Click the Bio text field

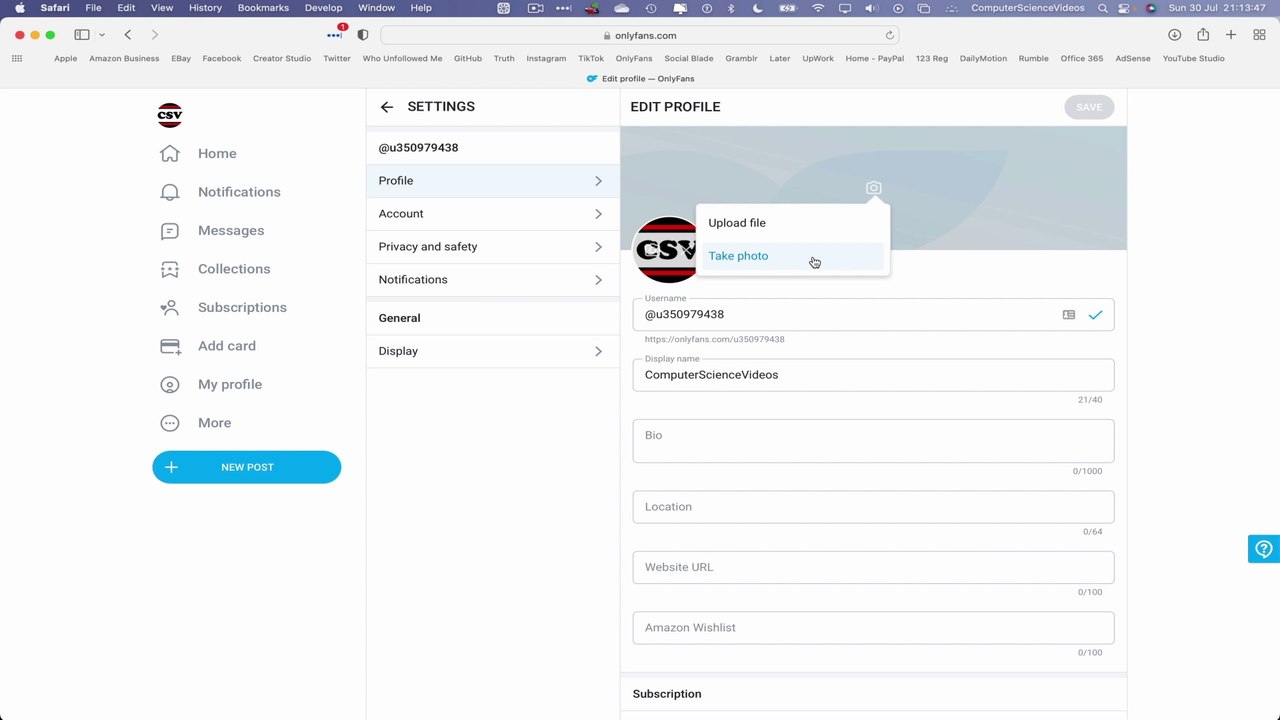click(873, 441)
